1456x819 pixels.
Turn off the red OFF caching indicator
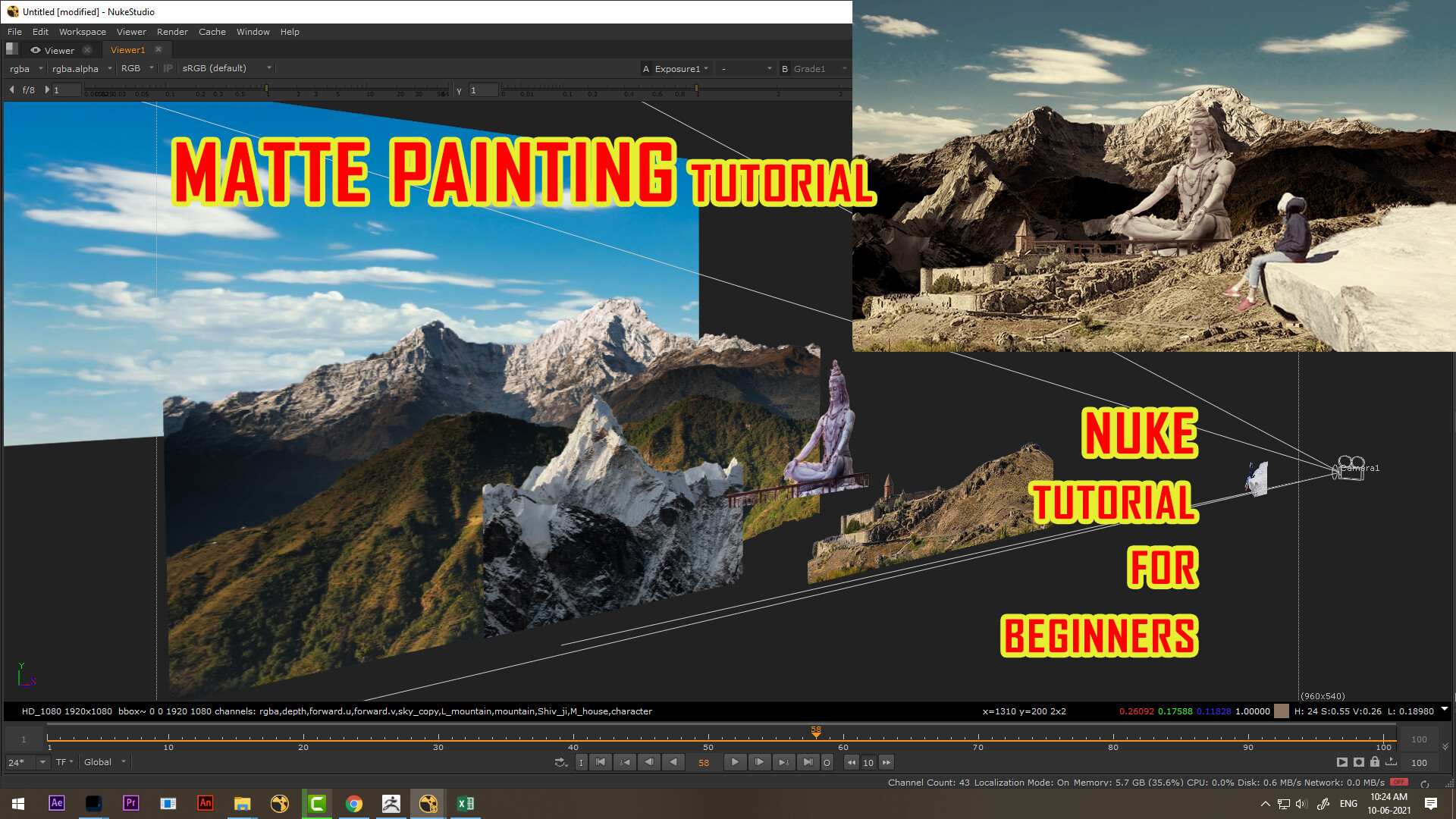point(1399,783)
